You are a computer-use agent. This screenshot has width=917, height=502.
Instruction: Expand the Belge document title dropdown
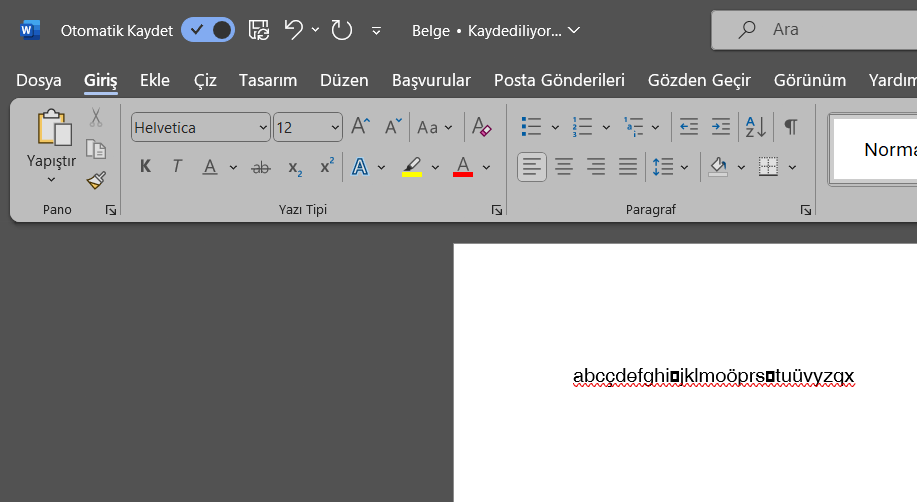click(574, 30)
